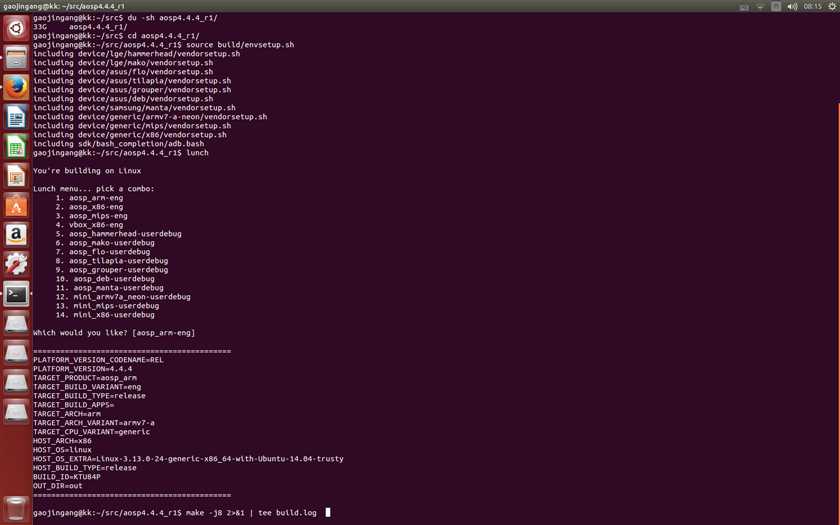This screenshot has height=525, width=840.
Task: Click the 'device/asus/grouper/vendorsetup.sh' line
Action: pos(132,89)
